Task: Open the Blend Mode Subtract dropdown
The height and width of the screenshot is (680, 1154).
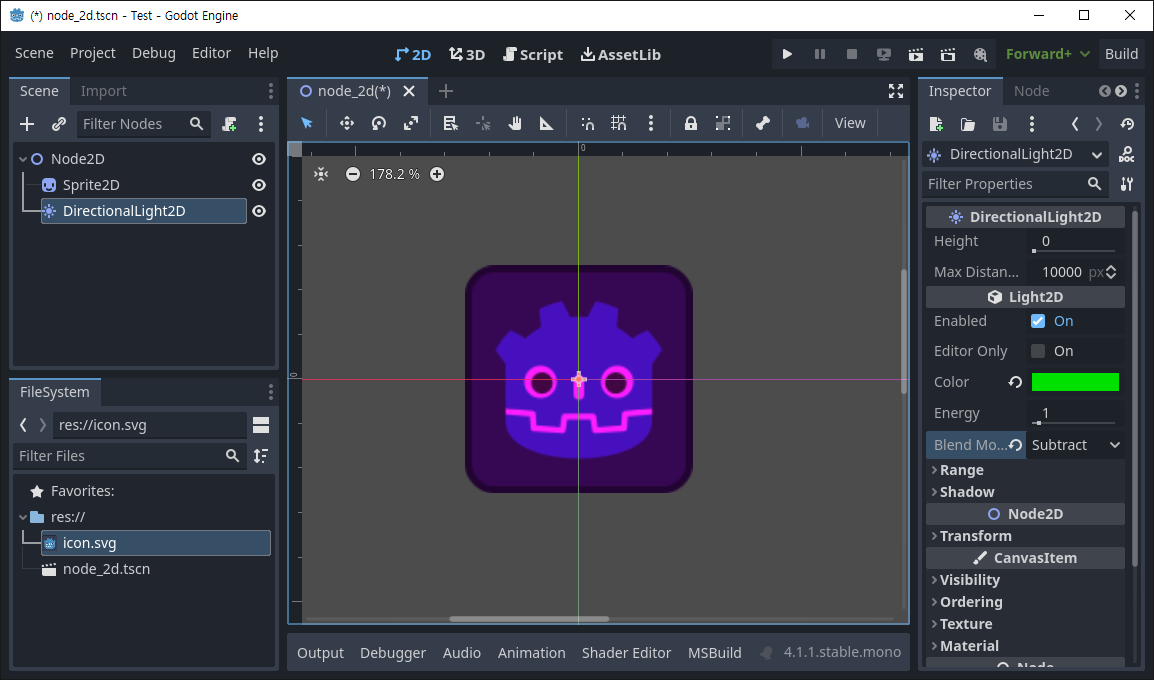Action: click(1075, 445)
